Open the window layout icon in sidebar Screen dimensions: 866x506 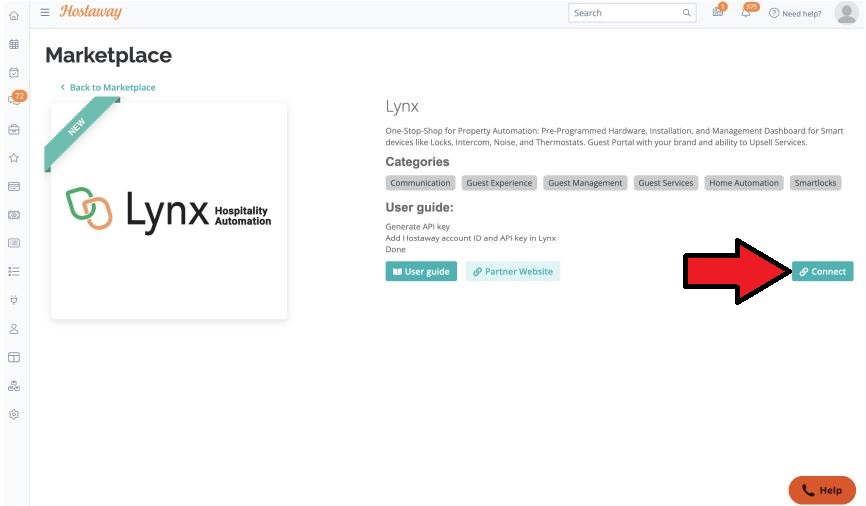[14, 357]
